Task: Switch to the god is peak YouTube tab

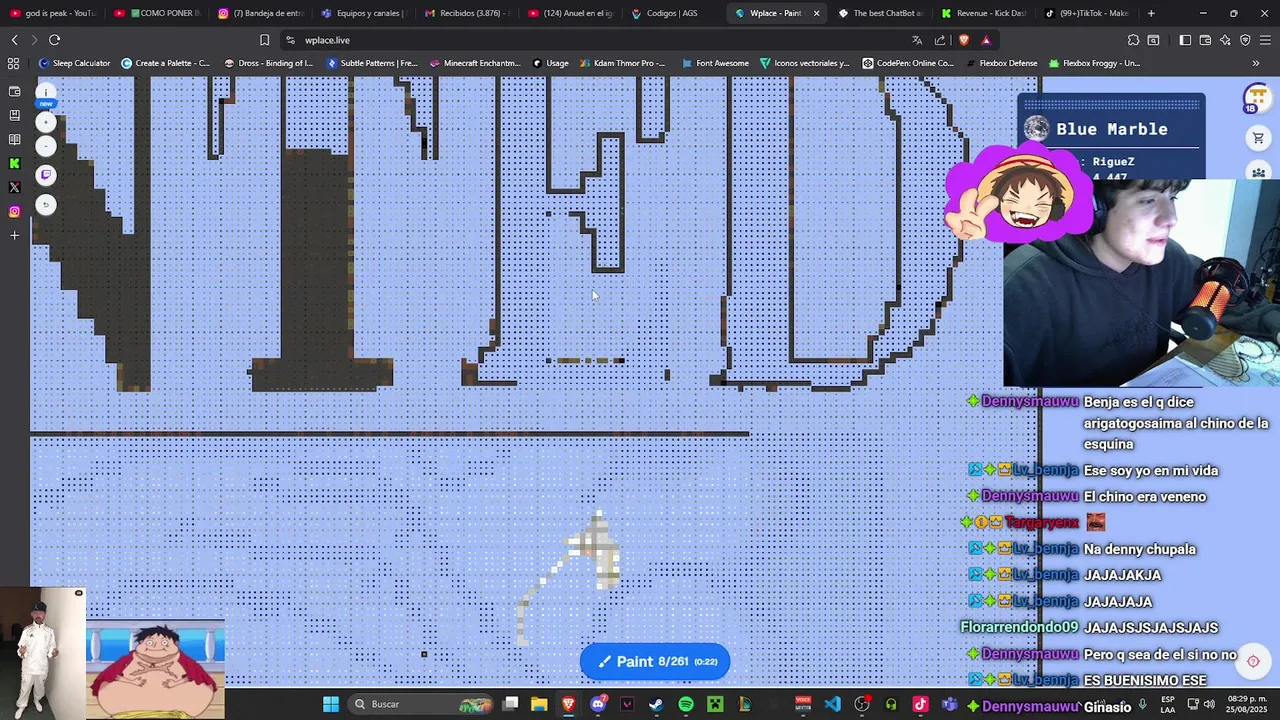Action: [53, 13]
